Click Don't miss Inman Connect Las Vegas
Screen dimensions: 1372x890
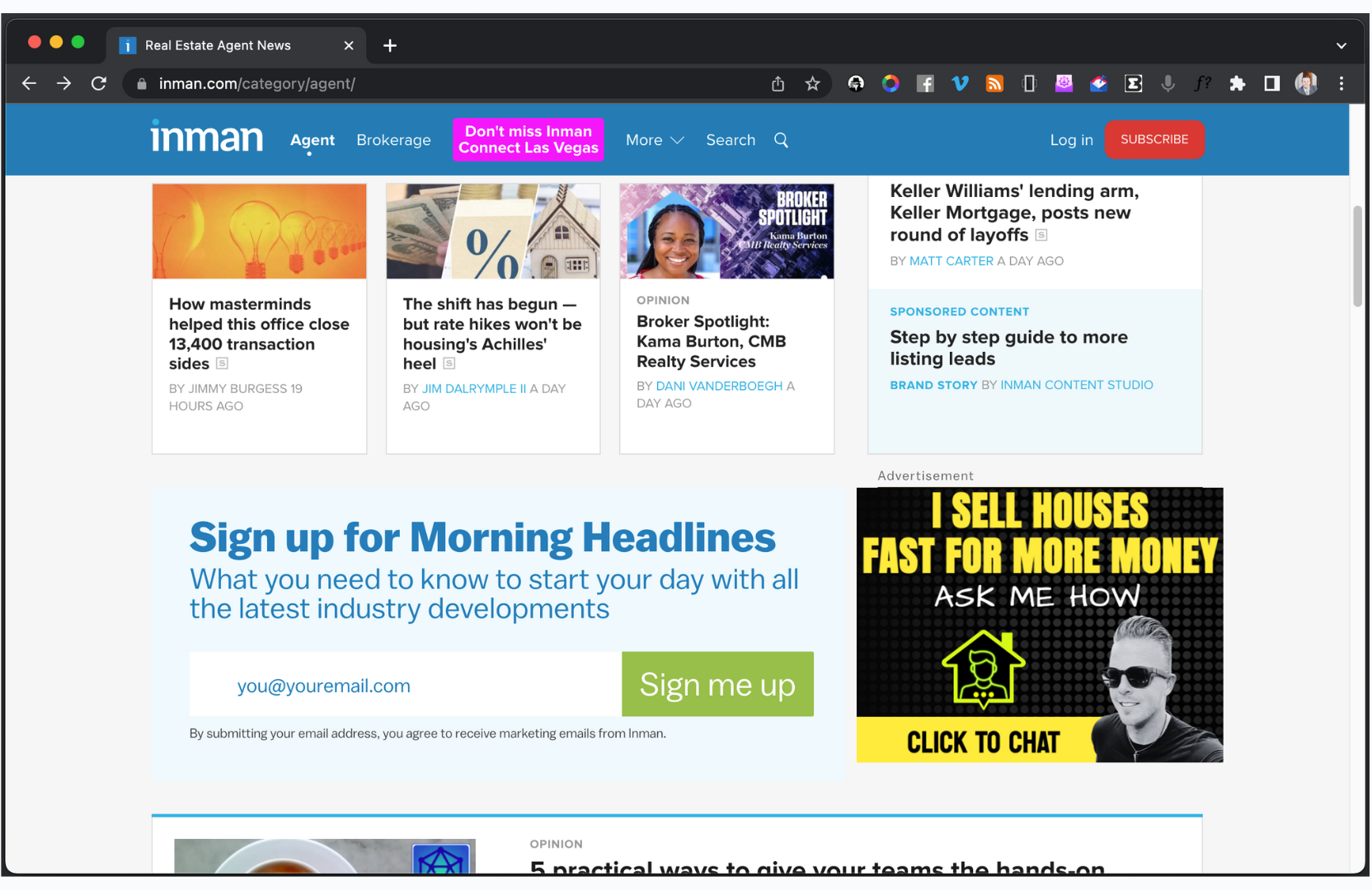(529, 139)
